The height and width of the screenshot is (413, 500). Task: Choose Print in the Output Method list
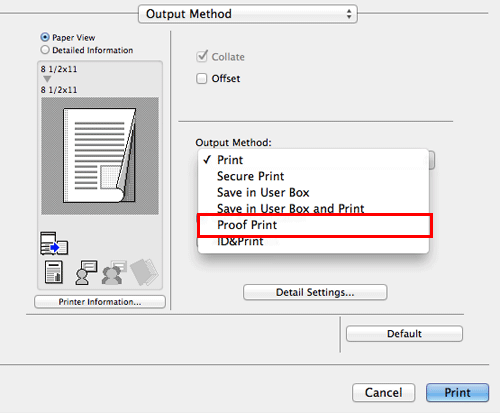point(313,160)
